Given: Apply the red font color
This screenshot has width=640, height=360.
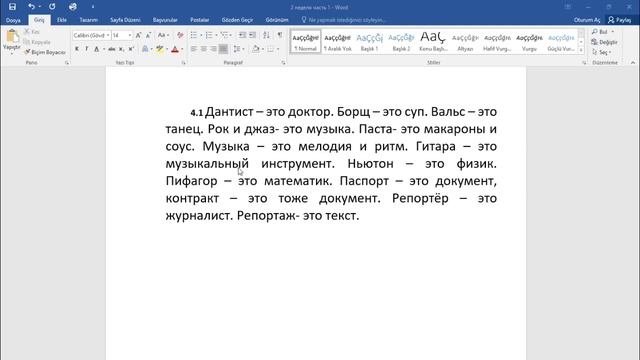Looking at the screenshot, I should (x=175, y=49).
